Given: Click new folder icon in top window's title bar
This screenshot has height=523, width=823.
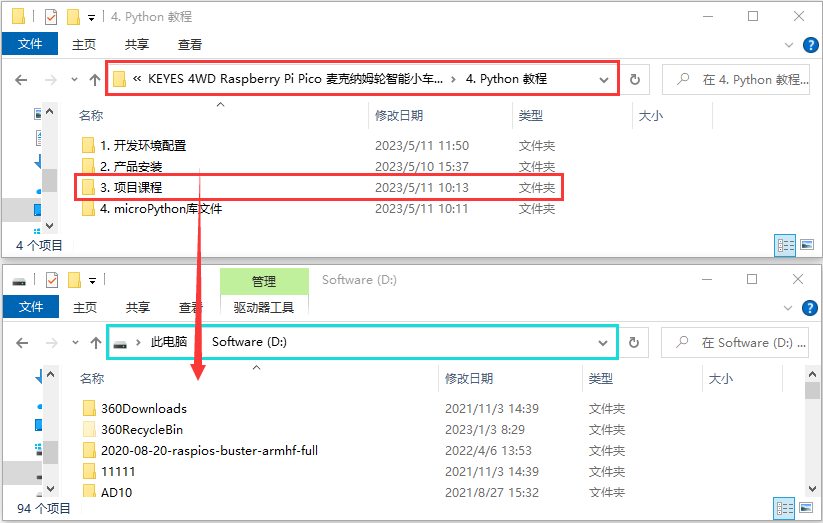Looking at the screenshot, I should coord(73,17).
